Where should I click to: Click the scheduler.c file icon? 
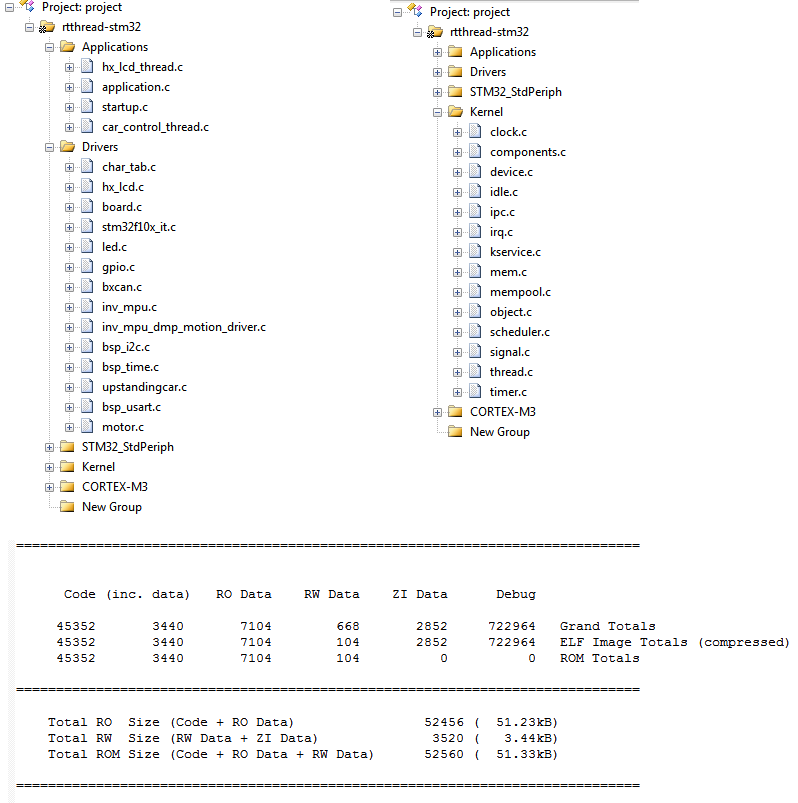[476, 331]
